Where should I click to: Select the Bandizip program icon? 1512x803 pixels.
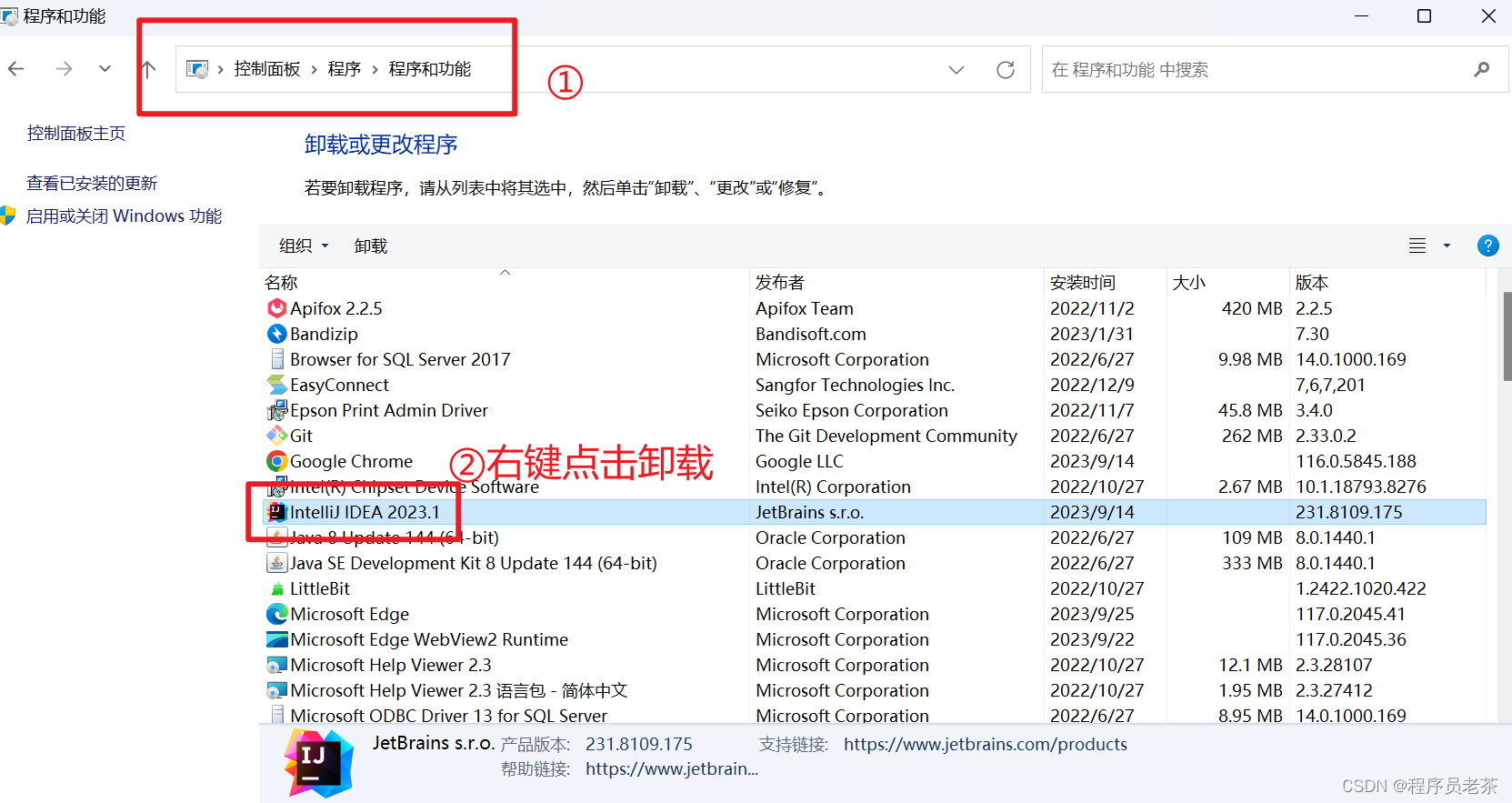tap(277, 334)
